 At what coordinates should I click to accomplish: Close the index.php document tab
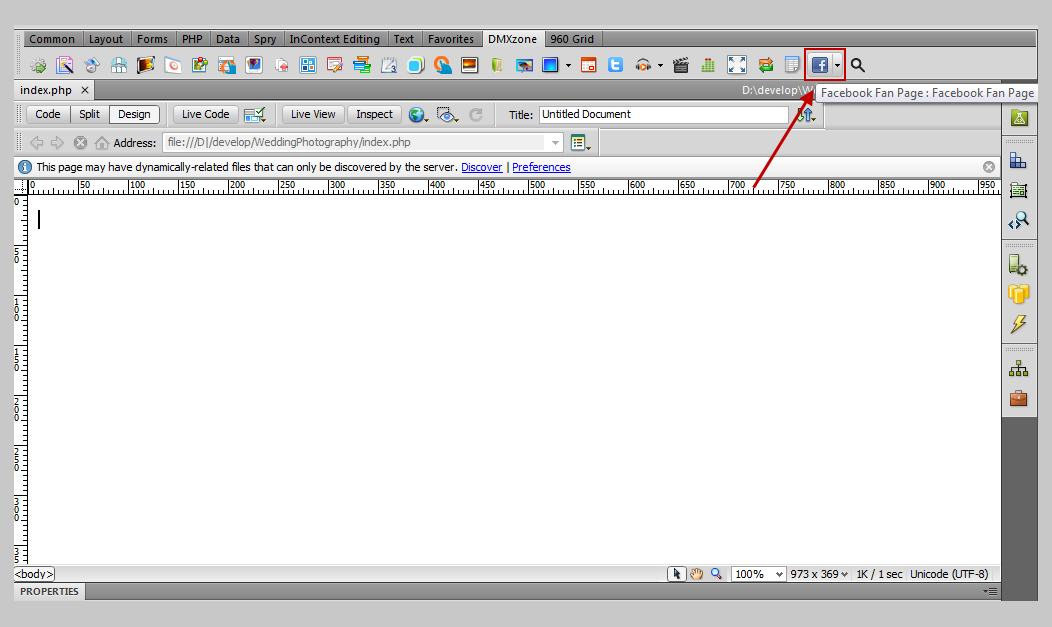point(85,90)
